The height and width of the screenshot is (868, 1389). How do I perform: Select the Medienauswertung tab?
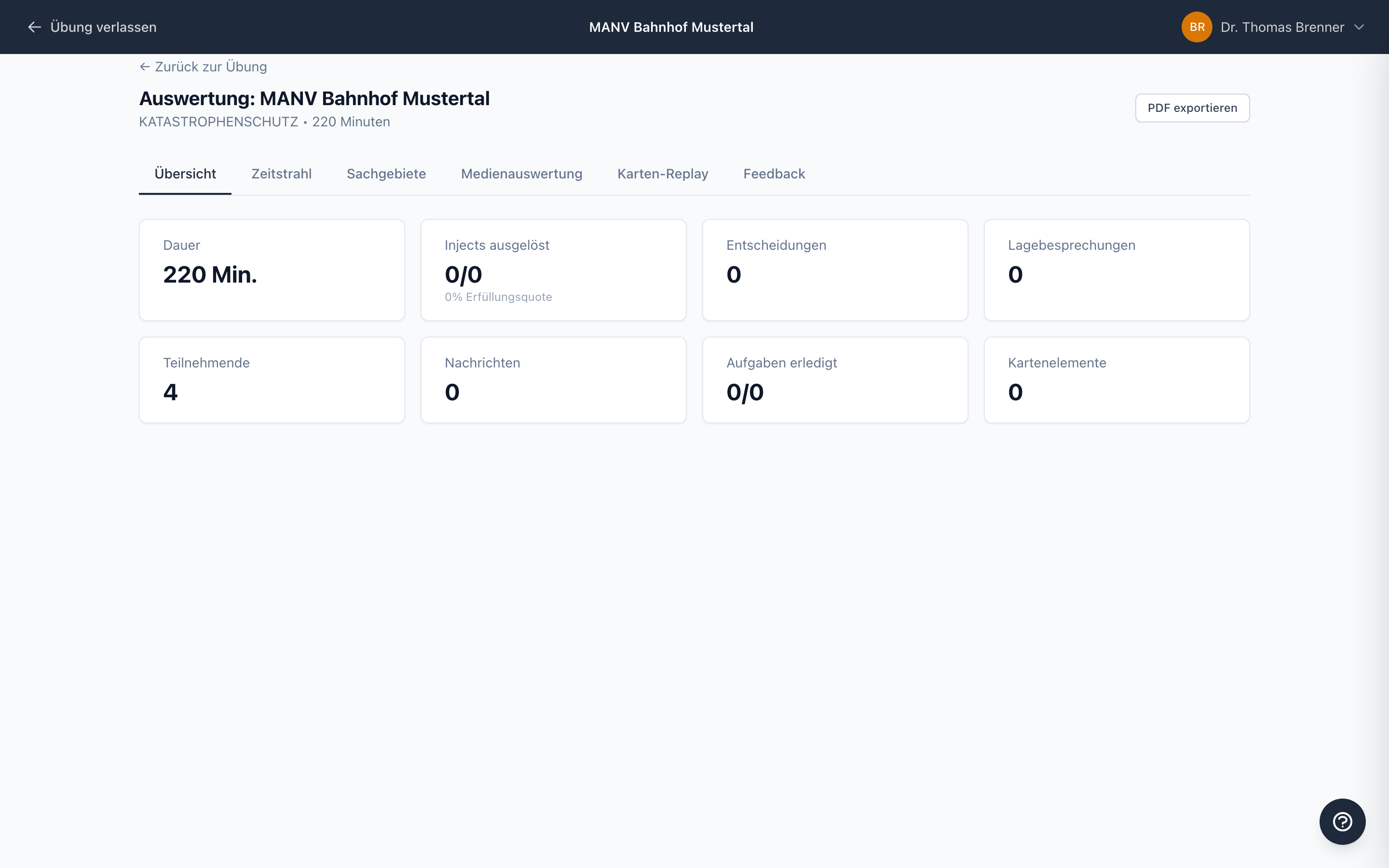[x=521, y=174]
